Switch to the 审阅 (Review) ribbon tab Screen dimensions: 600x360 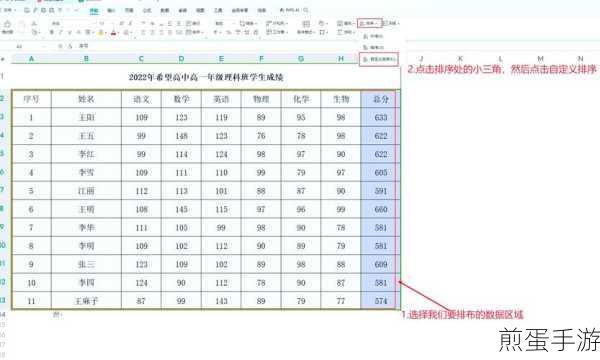(183, 11)
